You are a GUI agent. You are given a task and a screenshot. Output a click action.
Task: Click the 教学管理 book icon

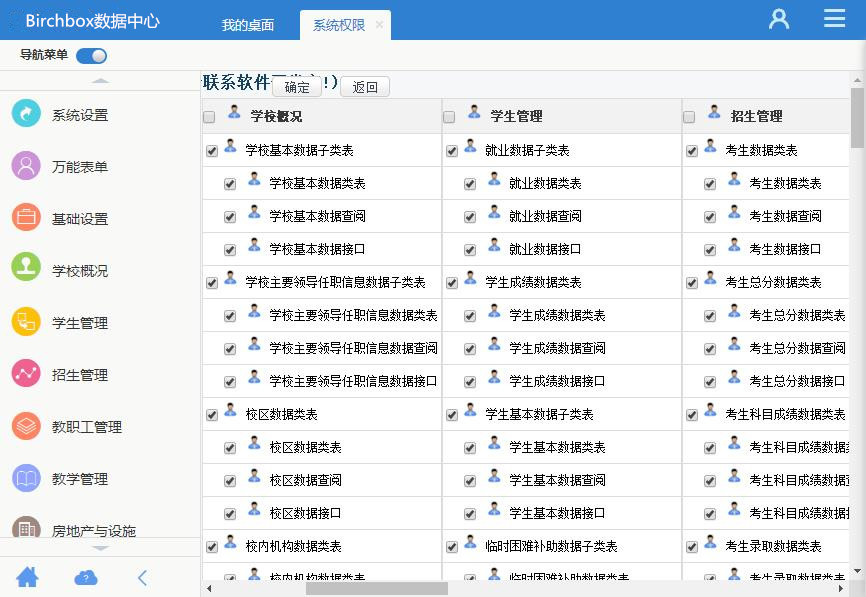[x=26, y=478]
